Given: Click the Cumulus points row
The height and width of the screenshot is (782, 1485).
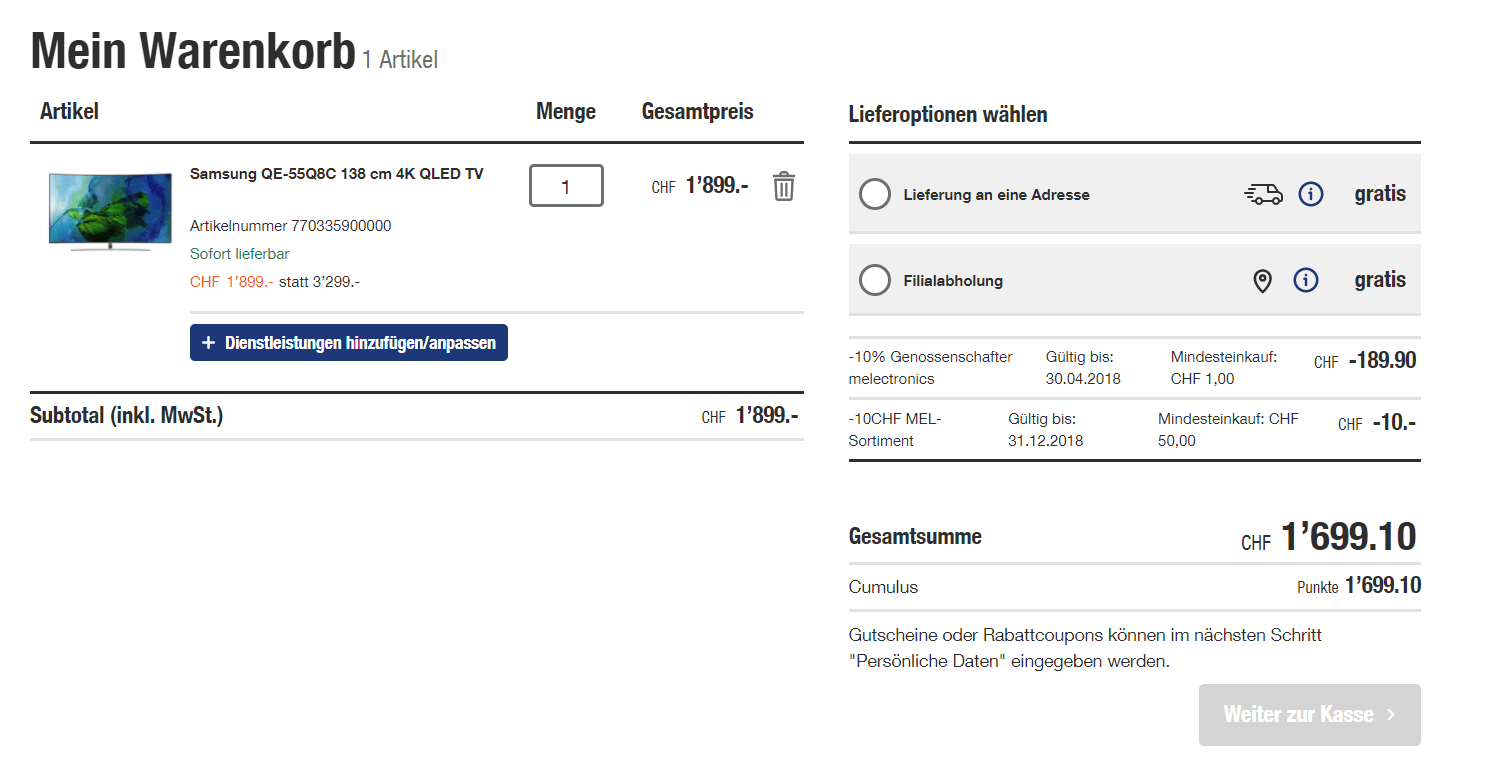Looking at the screenshot, I should coord(1133,587).
